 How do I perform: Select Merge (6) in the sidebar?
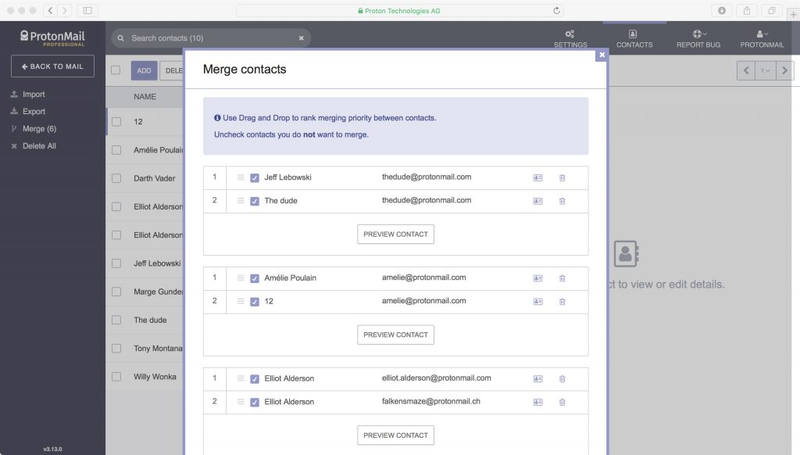pyautogui.click(x=34, y=129)
